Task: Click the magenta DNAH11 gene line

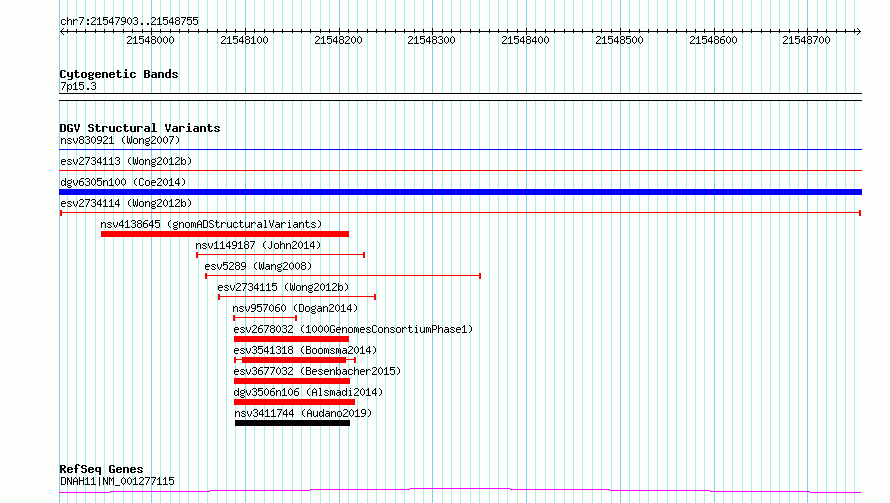Action: pos(460,490)
